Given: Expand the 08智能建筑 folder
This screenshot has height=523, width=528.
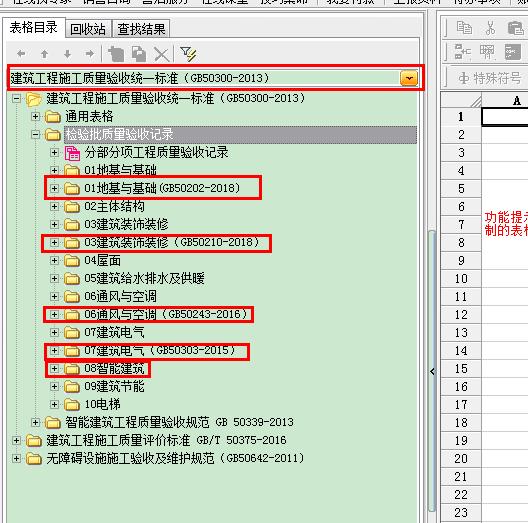Looking at the screenshot, I should (54, 368).
